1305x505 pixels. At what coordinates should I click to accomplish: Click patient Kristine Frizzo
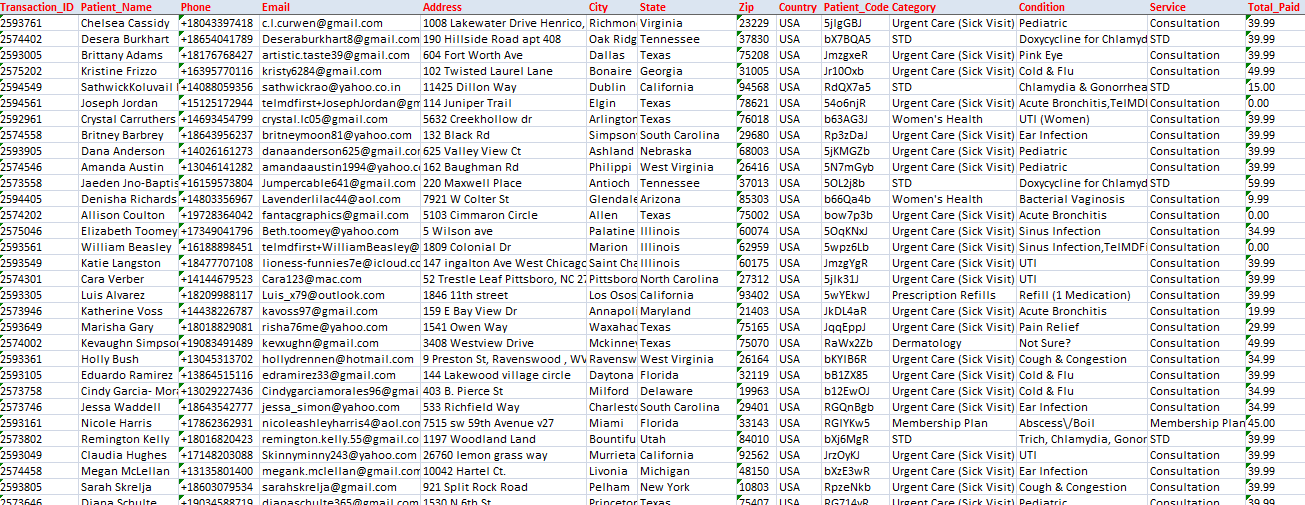[x=128, y=71]
